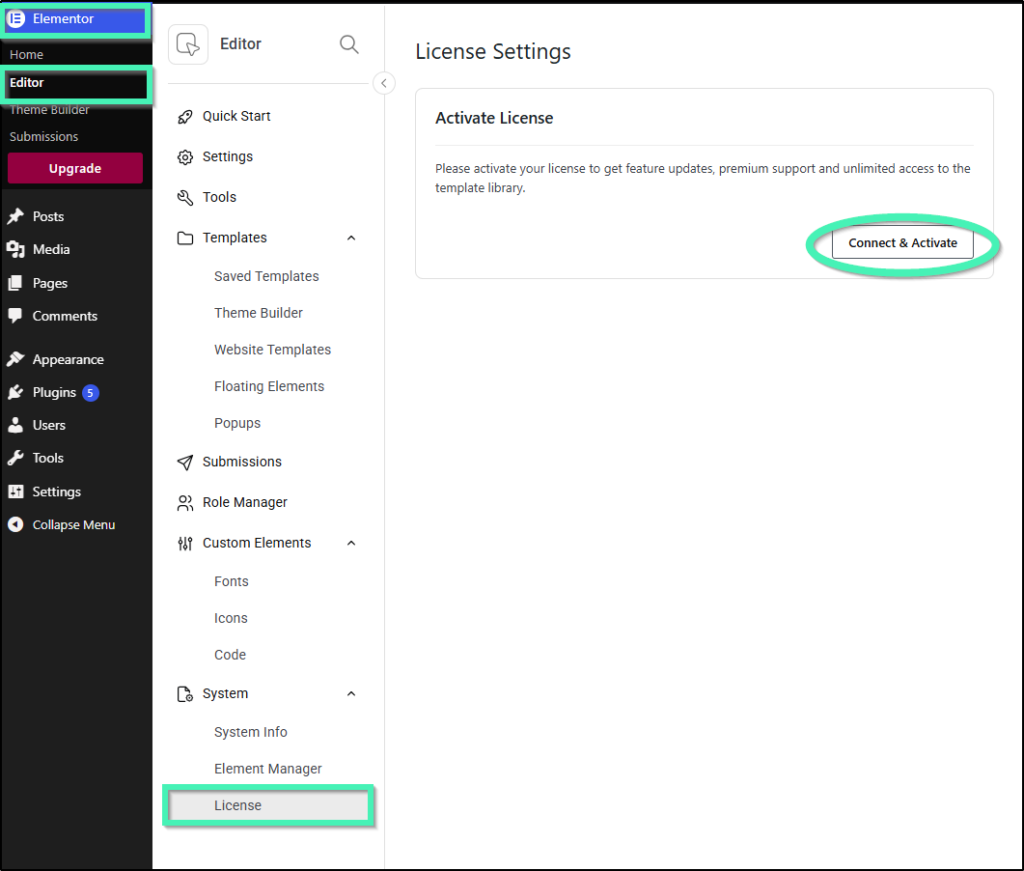This screenshot has height=871, width=1024.
Task: Click the Collapse Menu arrow icon
Action: click(x=16, y=524)
